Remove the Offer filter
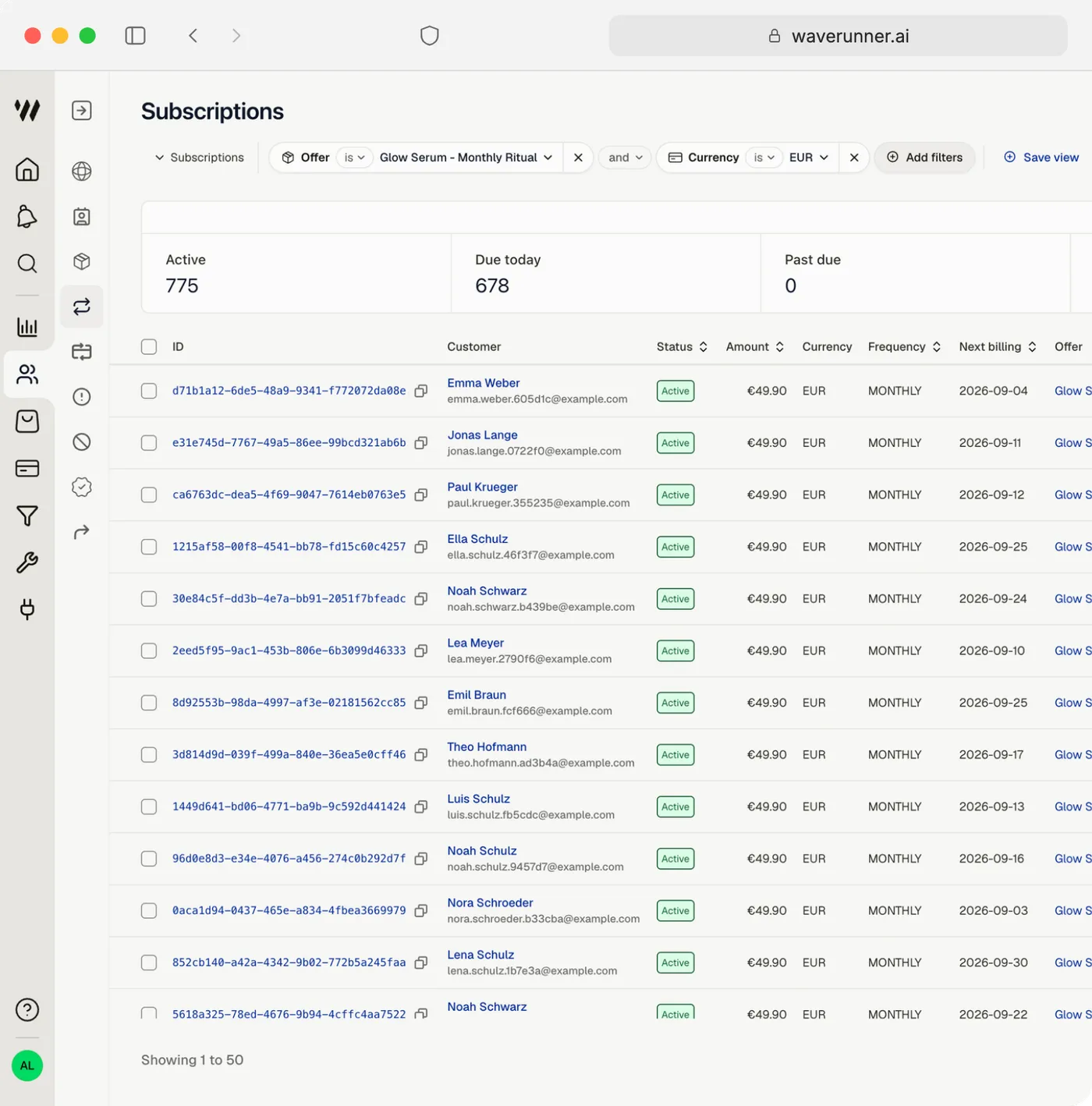 point(578,158)
